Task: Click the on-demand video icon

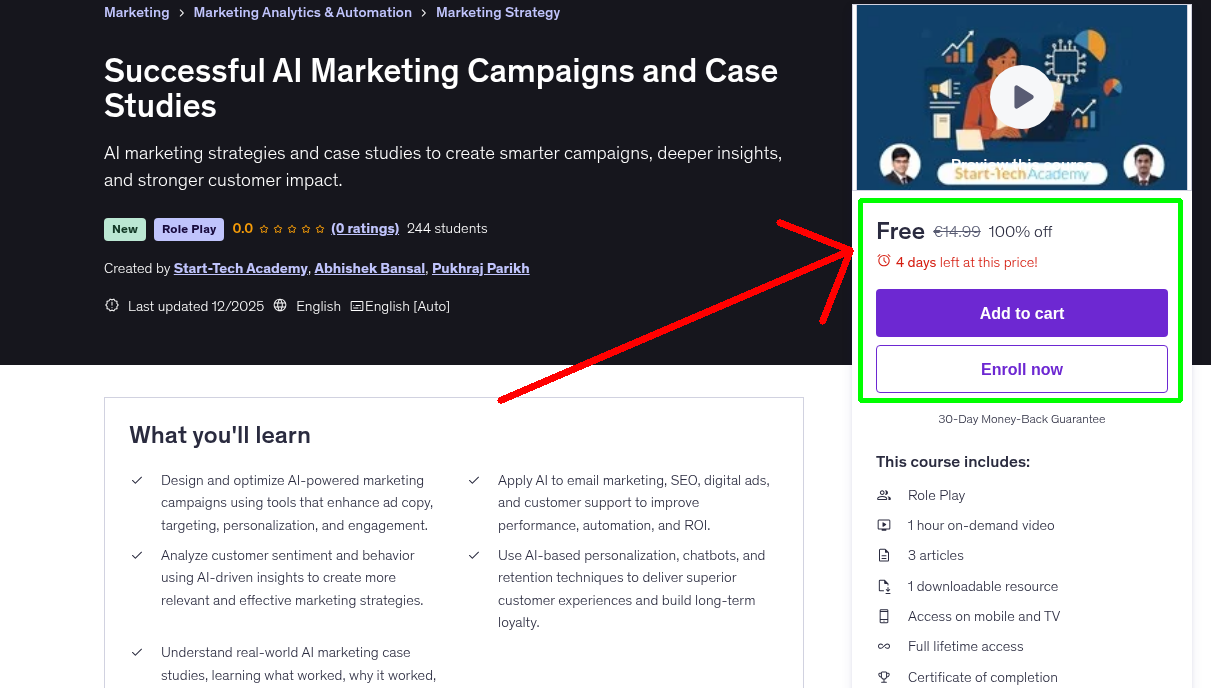Action: 884,525
